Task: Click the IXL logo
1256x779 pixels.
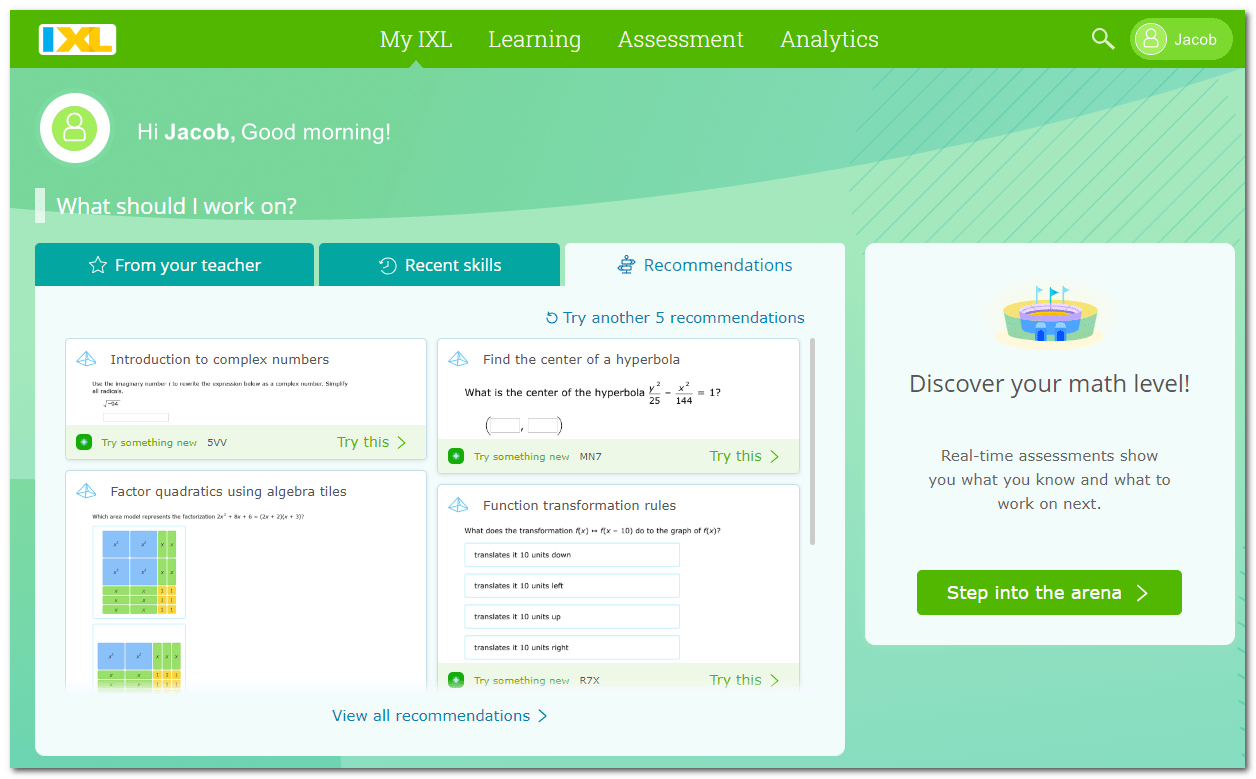Action: (77, 39)
